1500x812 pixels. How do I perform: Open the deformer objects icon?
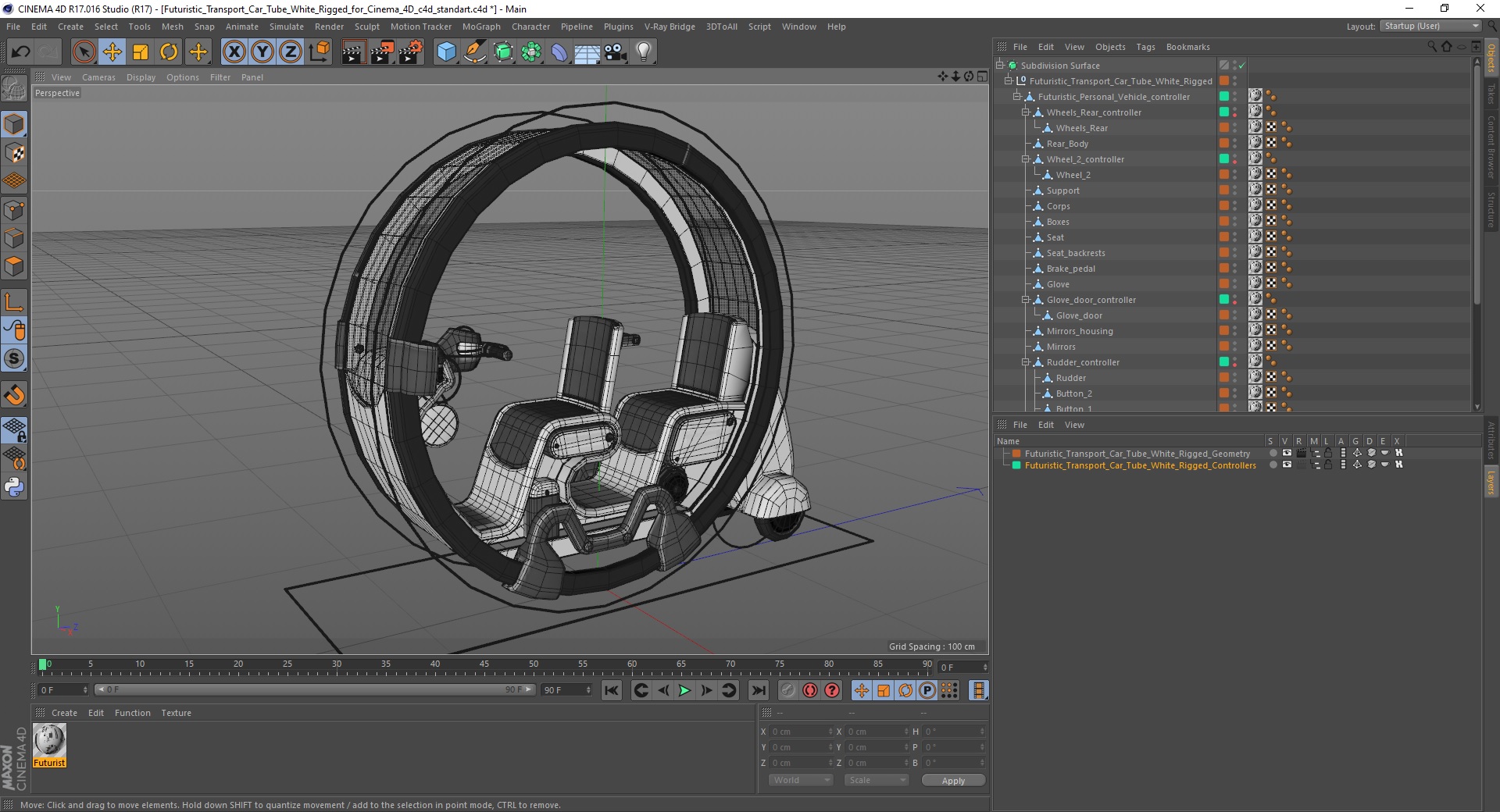559,52
